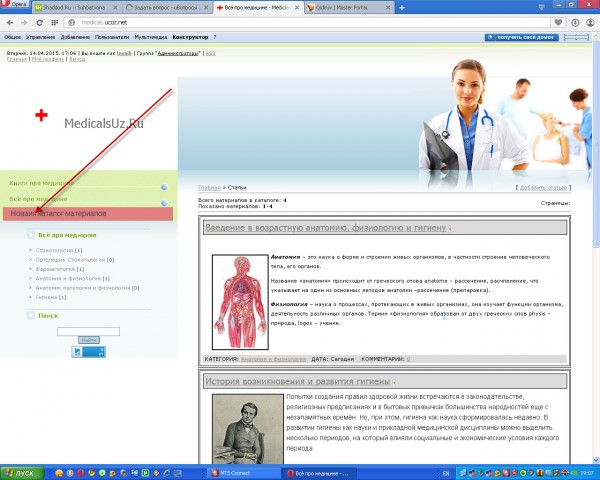Bookmark the page with the heart icon

[x=558, y=23]
